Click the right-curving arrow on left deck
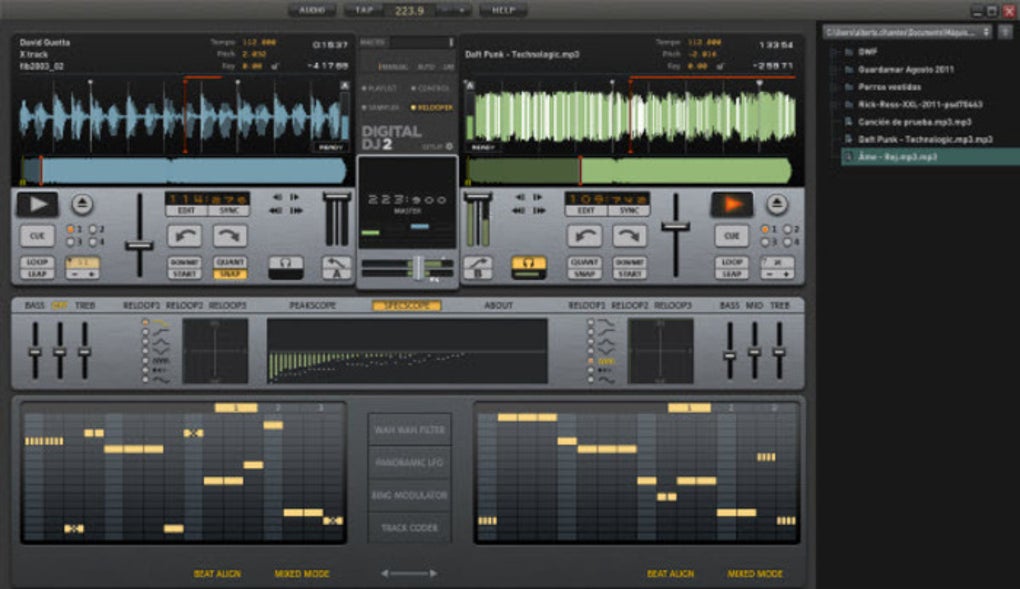The height and width of the screenshot is (589, 1020). 230,236
